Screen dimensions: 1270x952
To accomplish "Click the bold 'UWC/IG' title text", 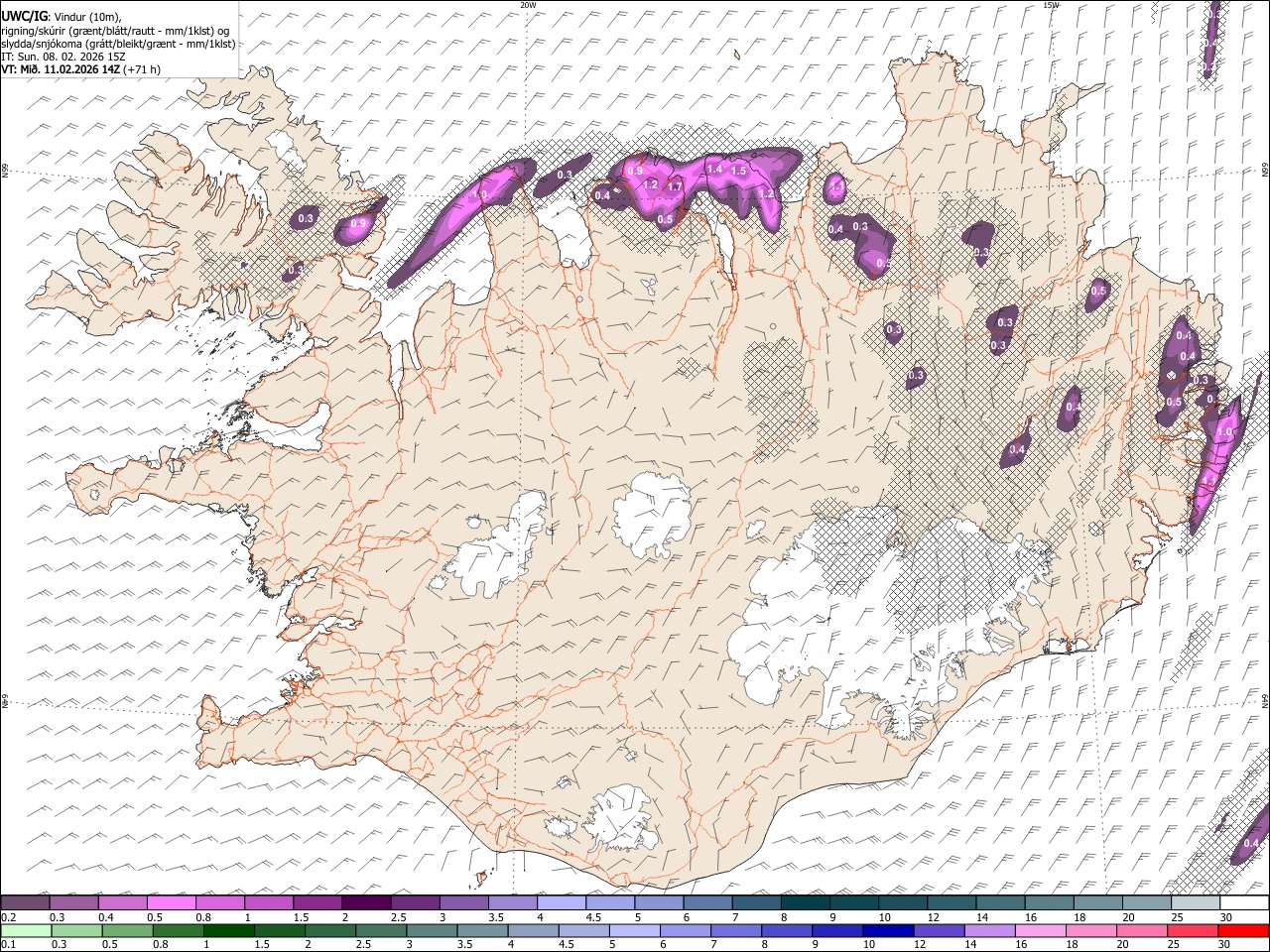I will [24, 16].
